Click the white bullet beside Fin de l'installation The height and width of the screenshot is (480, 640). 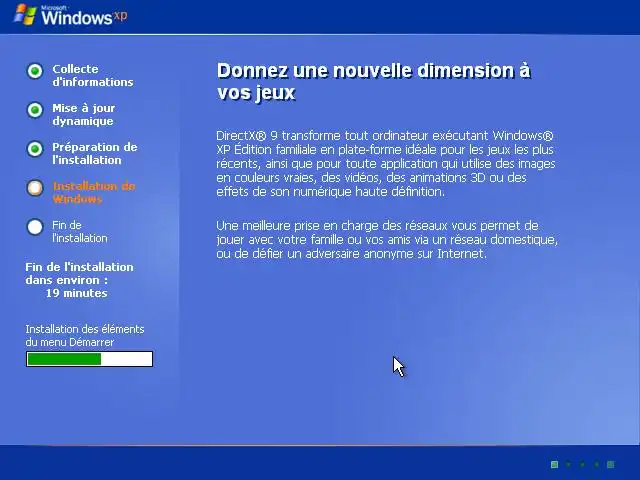tap(35, 227)
